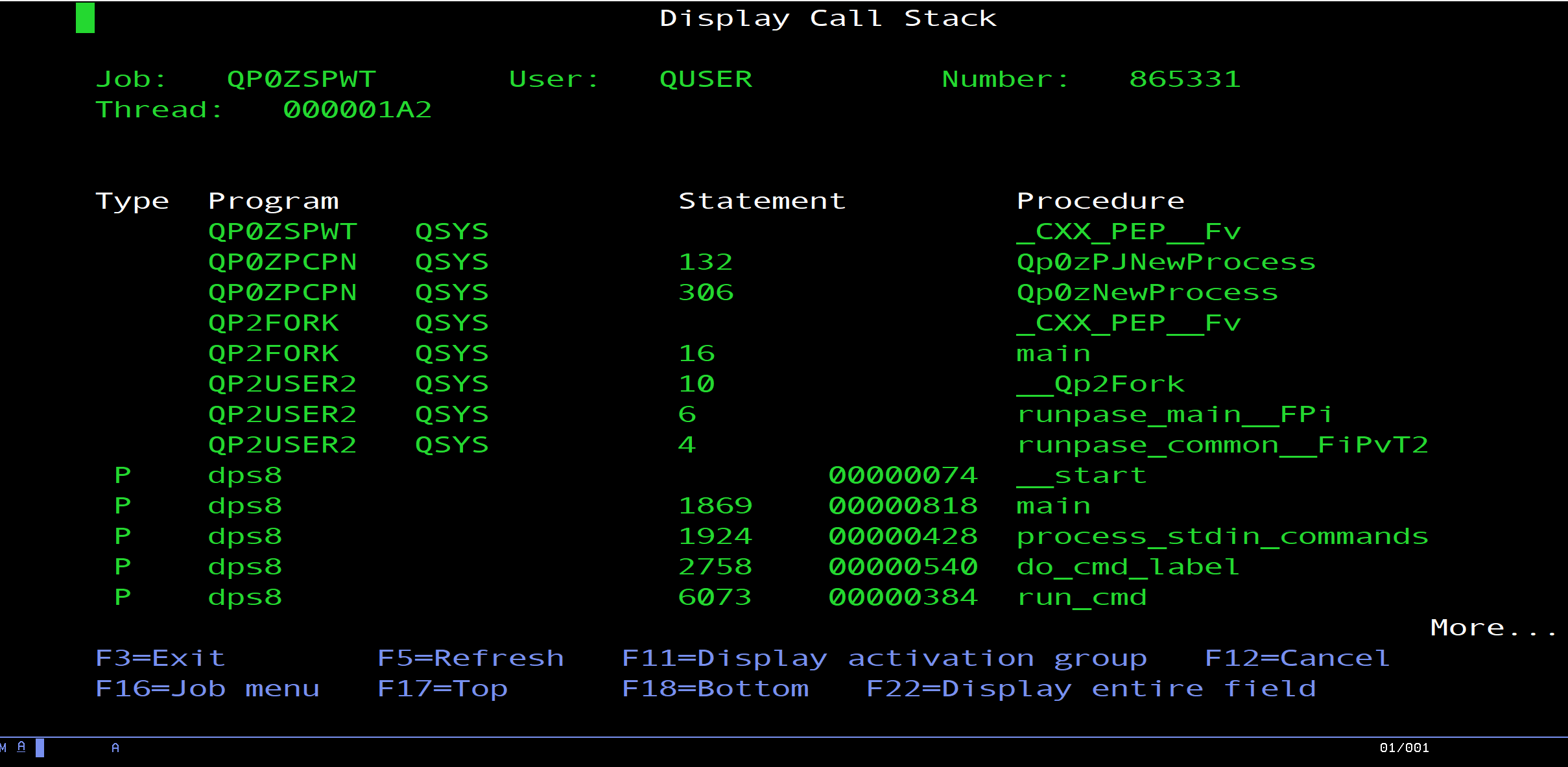Click the thread ID 000001A2 value

pyautogui.click(x=357, y=110)
